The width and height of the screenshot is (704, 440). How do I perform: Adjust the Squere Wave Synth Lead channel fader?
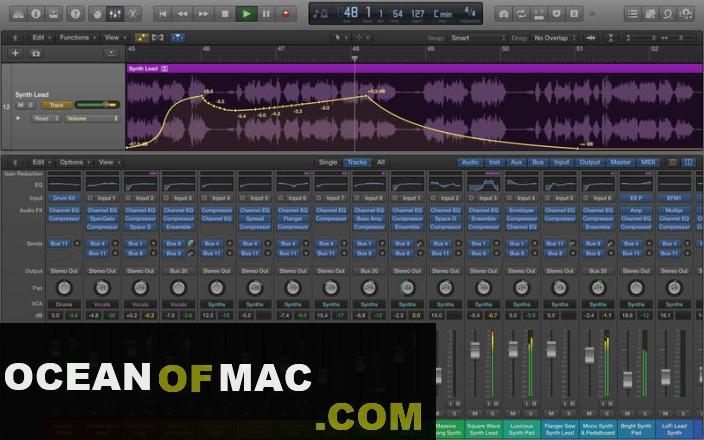(x=475, y=351)
